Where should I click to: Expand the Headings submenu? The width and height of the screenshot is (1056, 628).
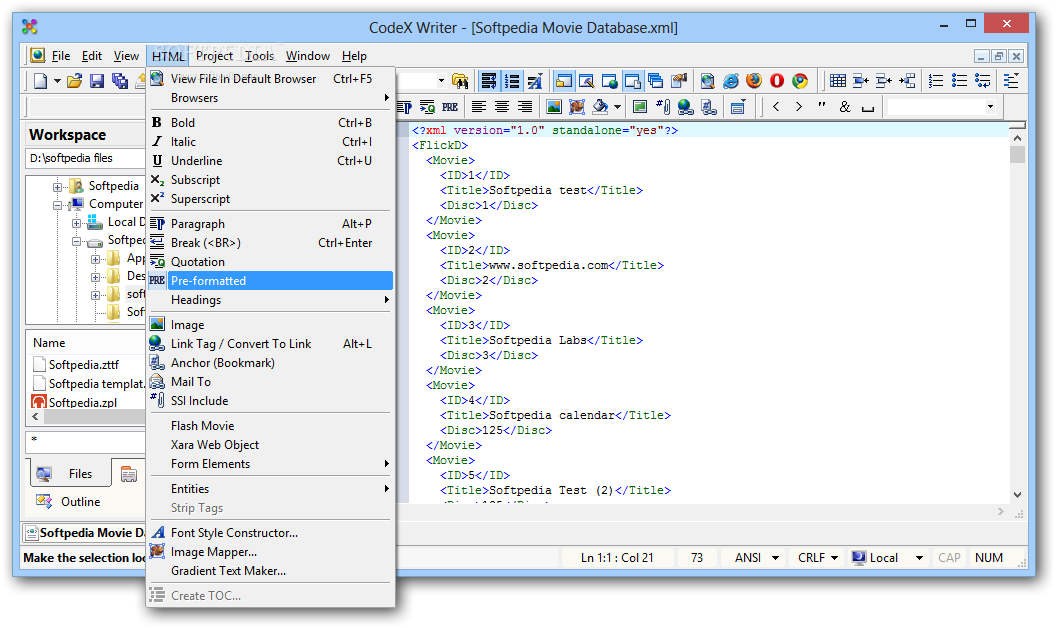[x=270, y=300]
